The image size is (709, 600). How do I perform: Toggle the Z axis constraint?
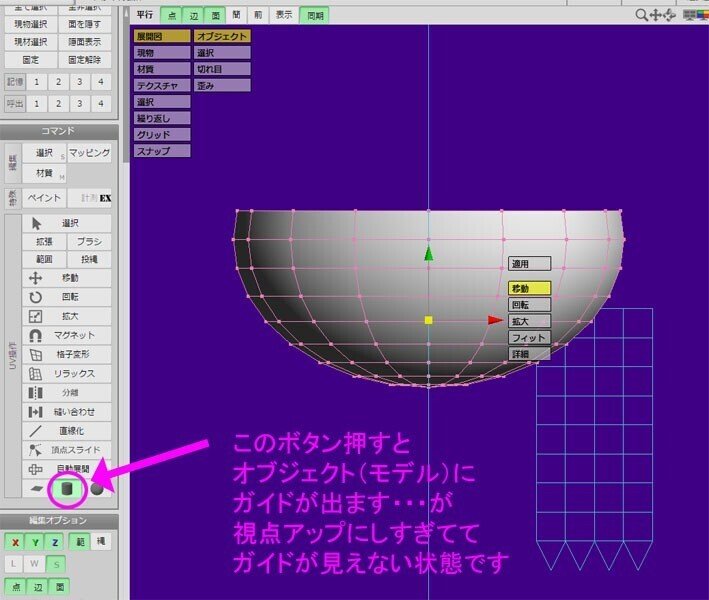(55, 542)
